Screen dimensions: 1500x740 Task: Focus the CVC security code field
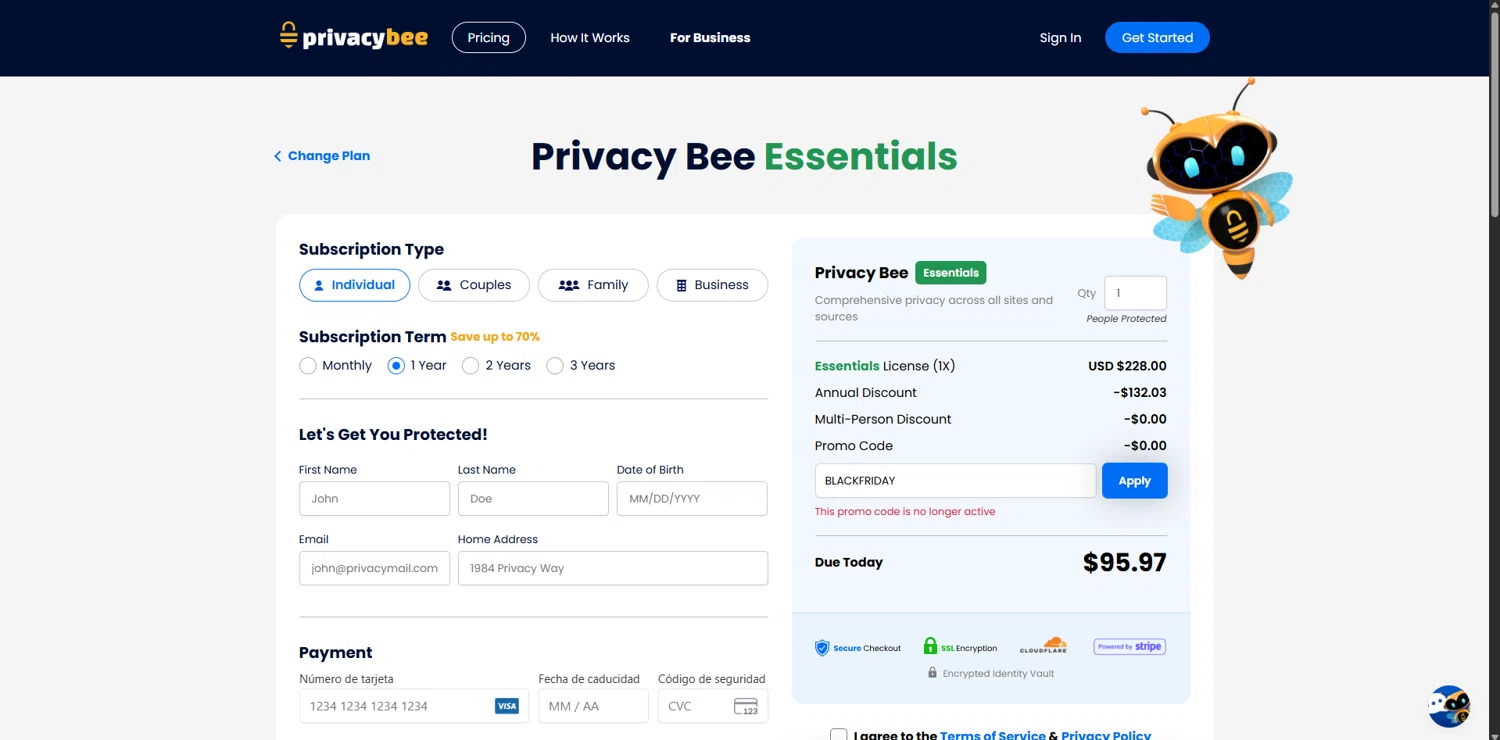click(x=713, y=706)
